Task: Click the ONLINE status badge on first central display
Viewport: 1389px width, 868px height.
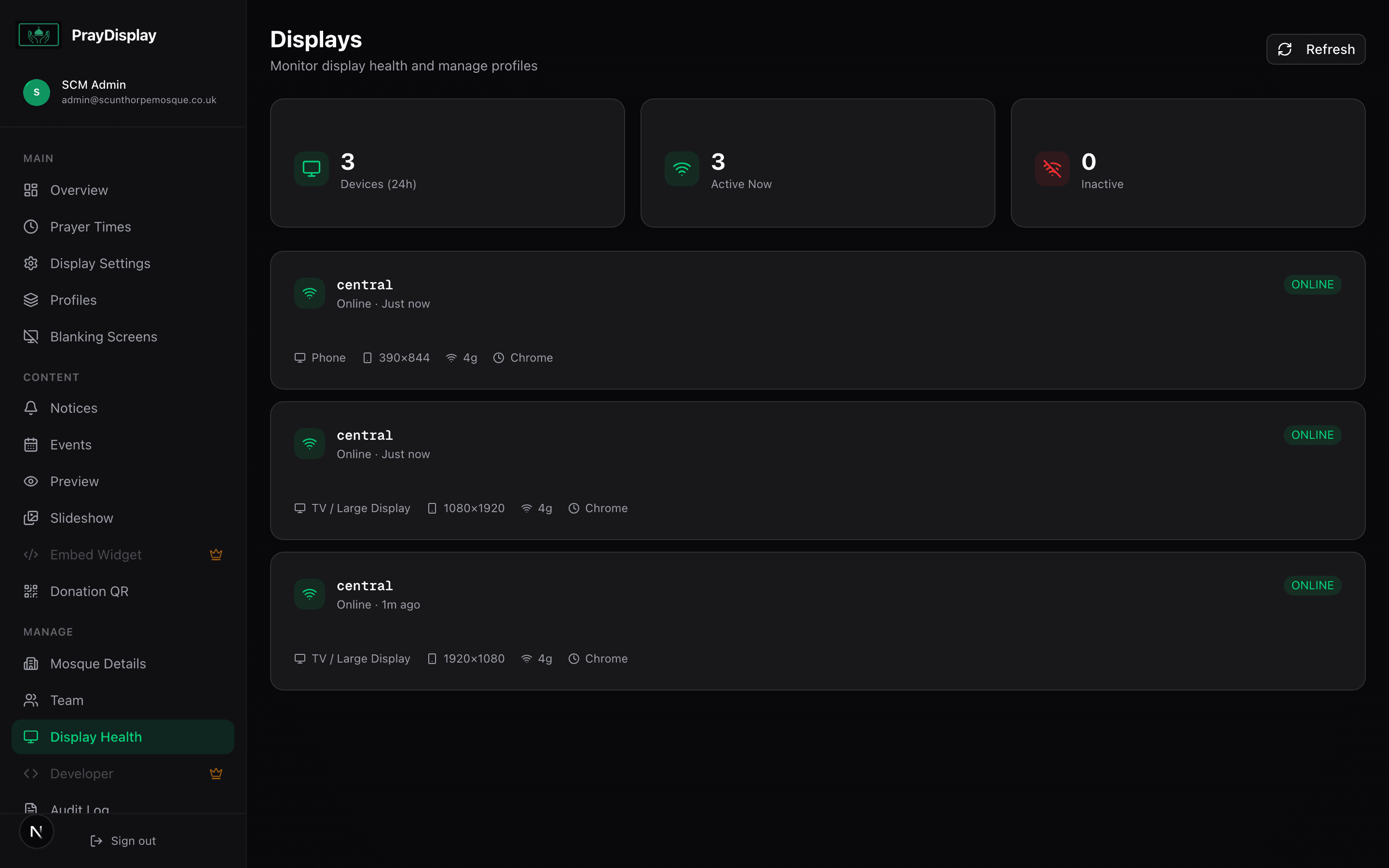Action: click(1312, 284)
